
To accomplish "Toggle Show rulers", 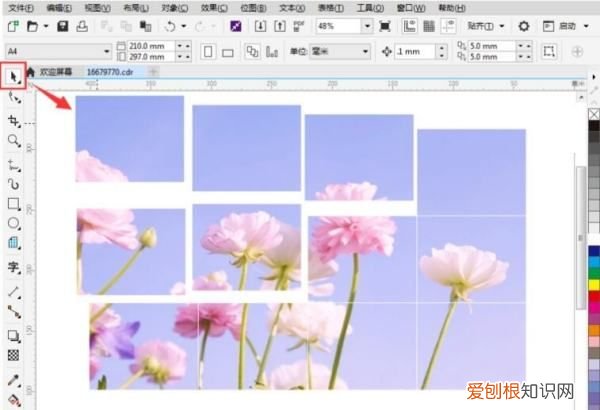I will tap(409, 26).
